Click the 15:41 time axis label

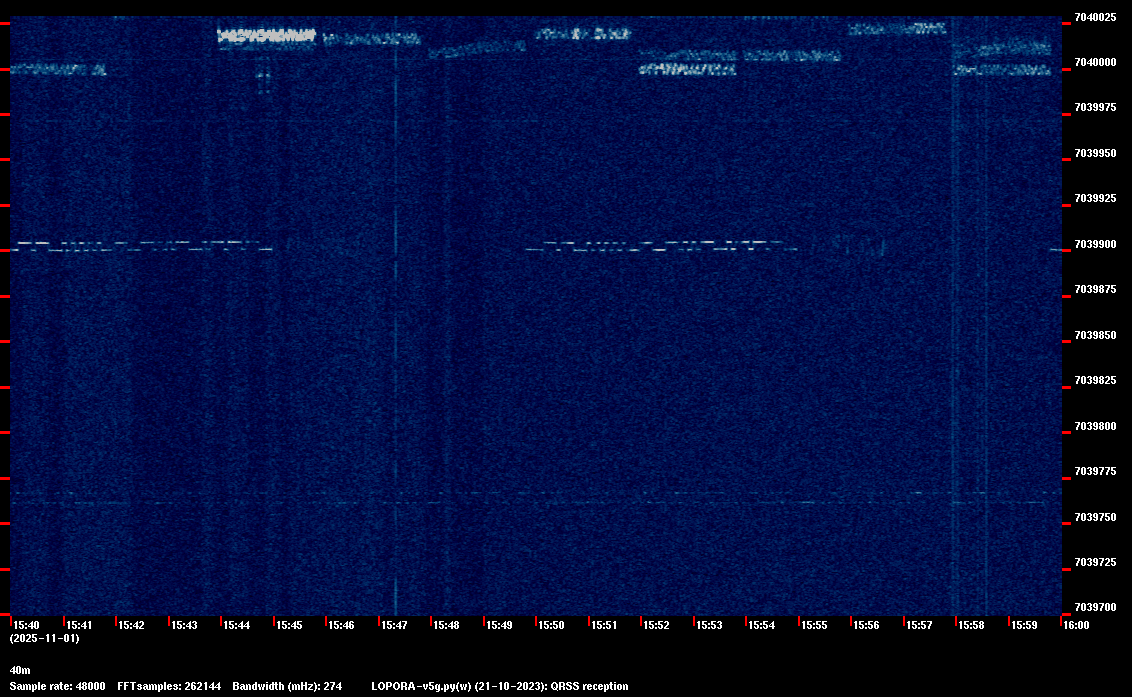click(79, 625)
